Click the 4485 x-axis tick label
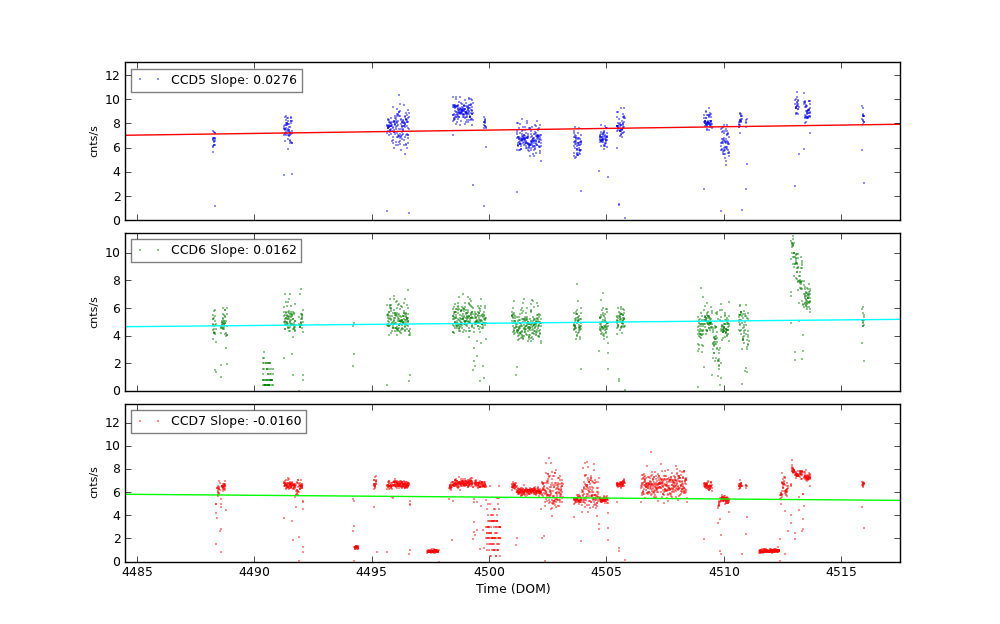Viewport: 1000px width, 624px height. pyautogui.click(x=137, y=572)
